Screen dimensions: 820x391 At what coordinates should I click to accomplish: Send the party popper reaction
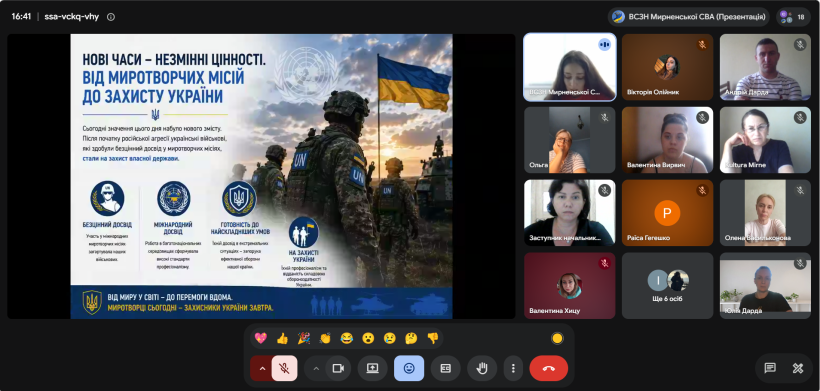[304, 338]
